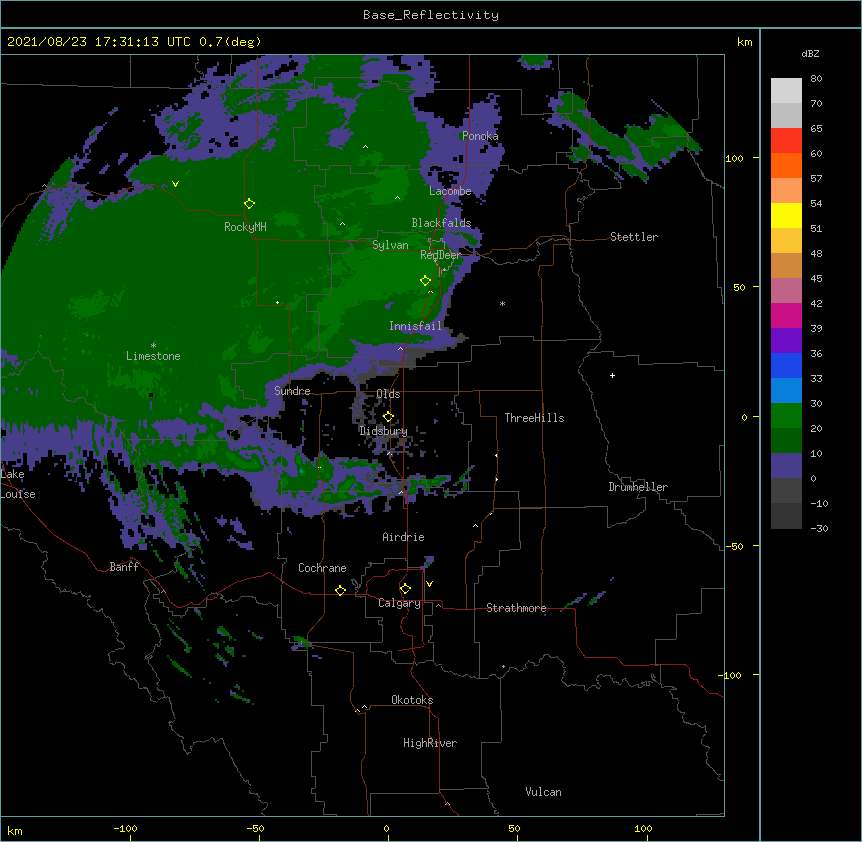Screen dimensions: 862x842
Task: Click the Banff label
Action: coord(124,567)
